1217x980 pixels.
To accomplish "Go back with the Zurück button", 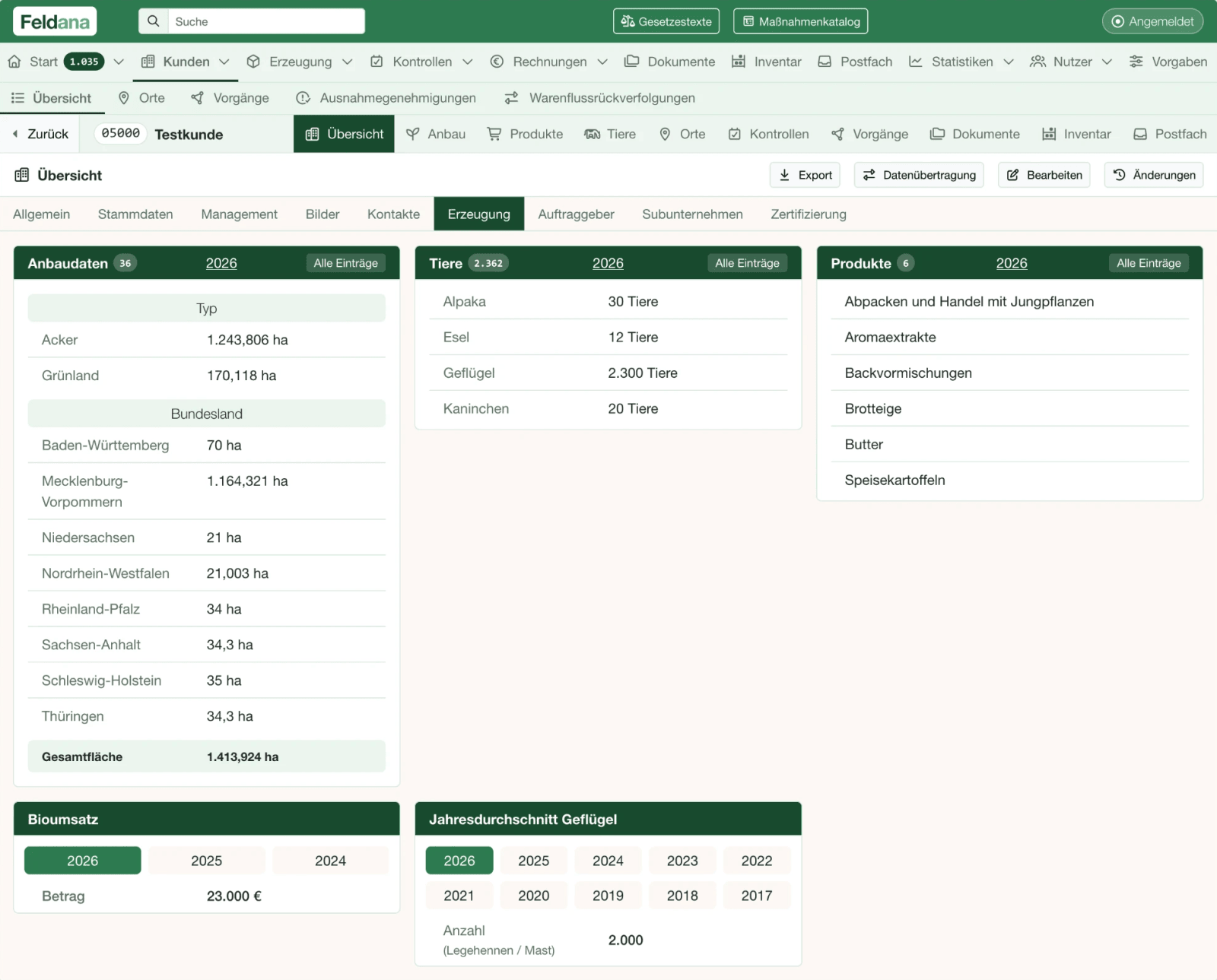I will (x=41, y=134).
